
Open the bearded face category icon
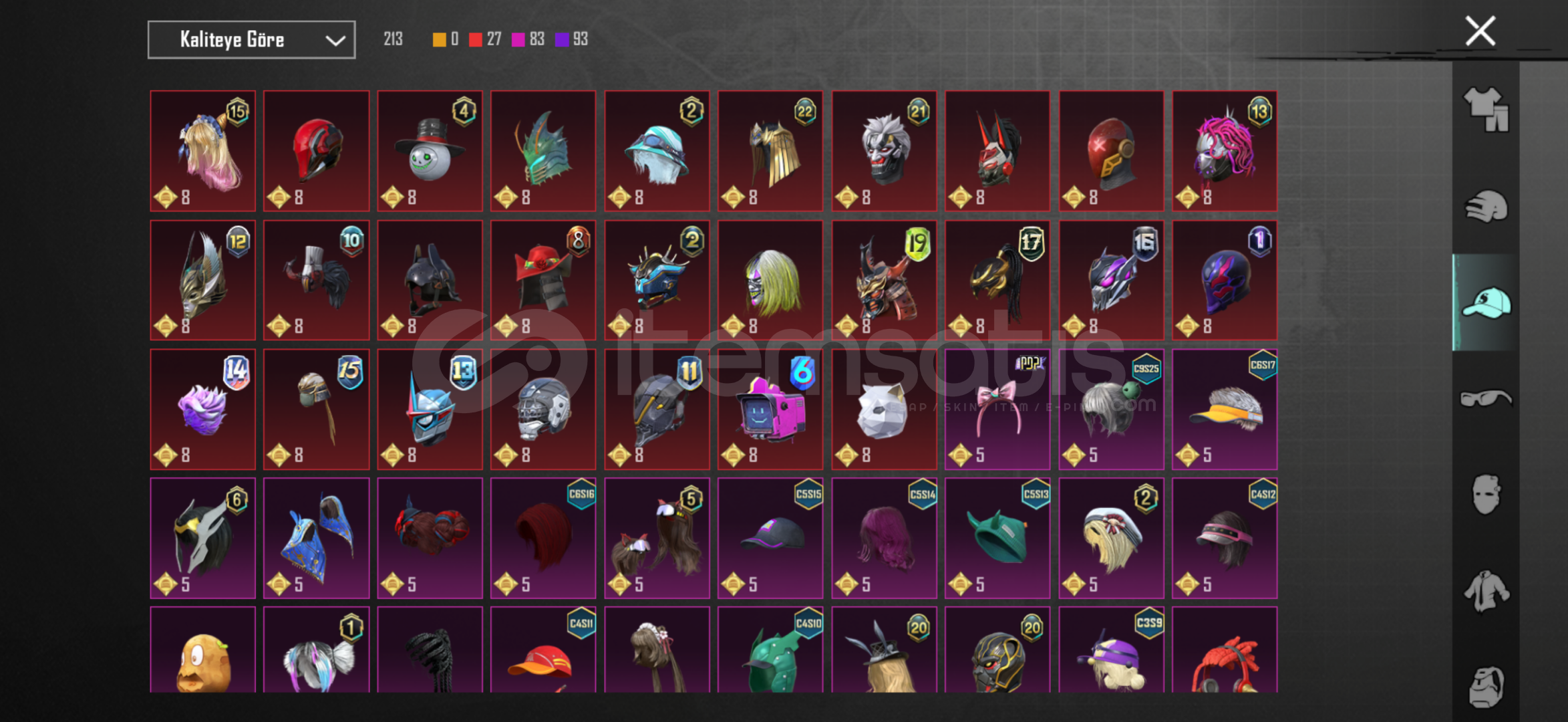click(1486, 686)
